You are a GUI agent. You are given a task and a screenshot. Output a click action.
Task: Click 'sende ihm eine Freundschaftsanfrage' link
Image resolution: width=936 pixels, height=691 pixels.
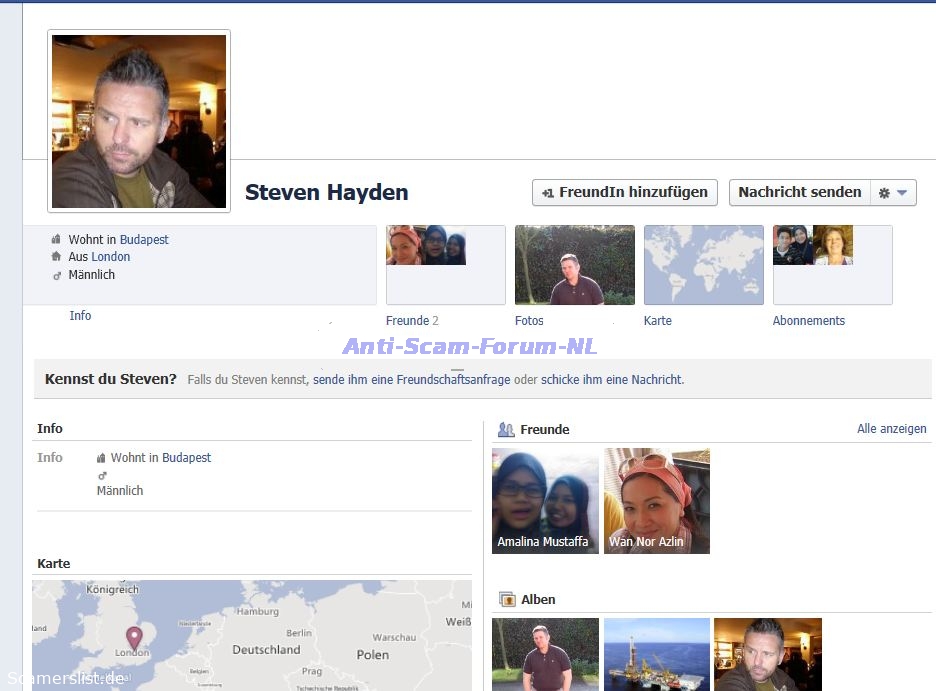tap(411, 380)
